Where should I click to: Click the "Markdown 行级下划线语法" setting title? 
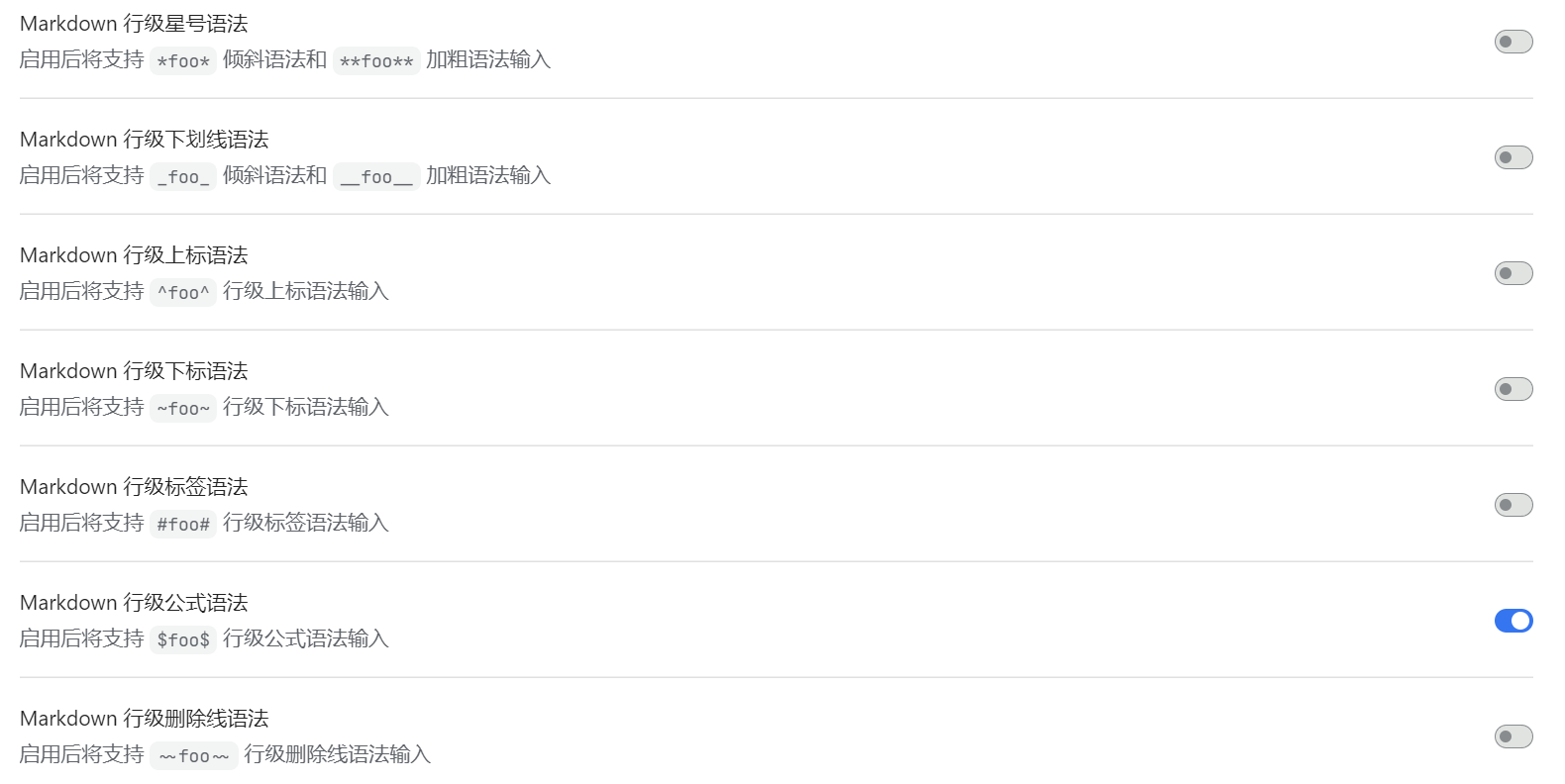[x=145, y=140]
